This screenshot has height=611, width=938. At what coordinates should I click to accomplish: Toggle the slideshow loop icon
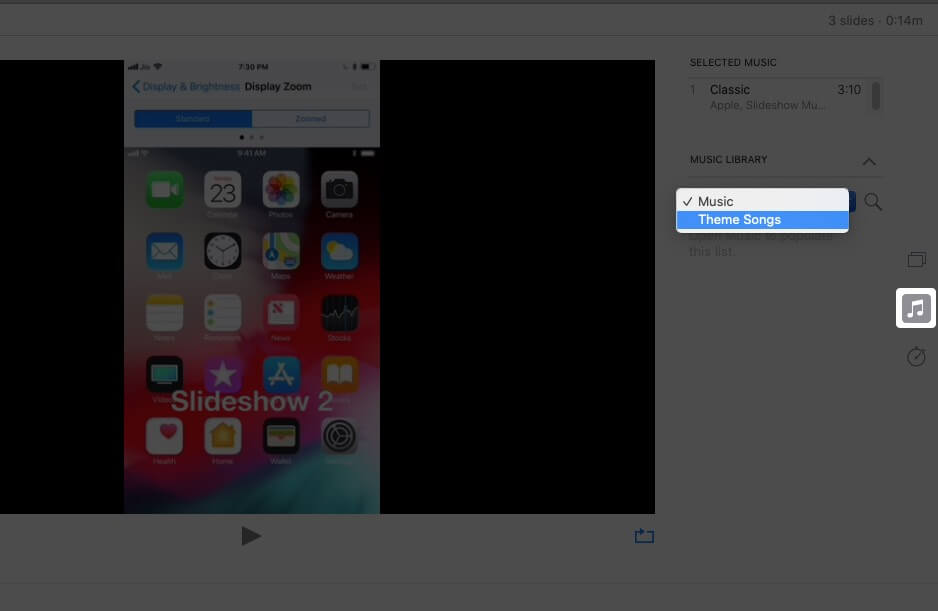coord(644,536)
